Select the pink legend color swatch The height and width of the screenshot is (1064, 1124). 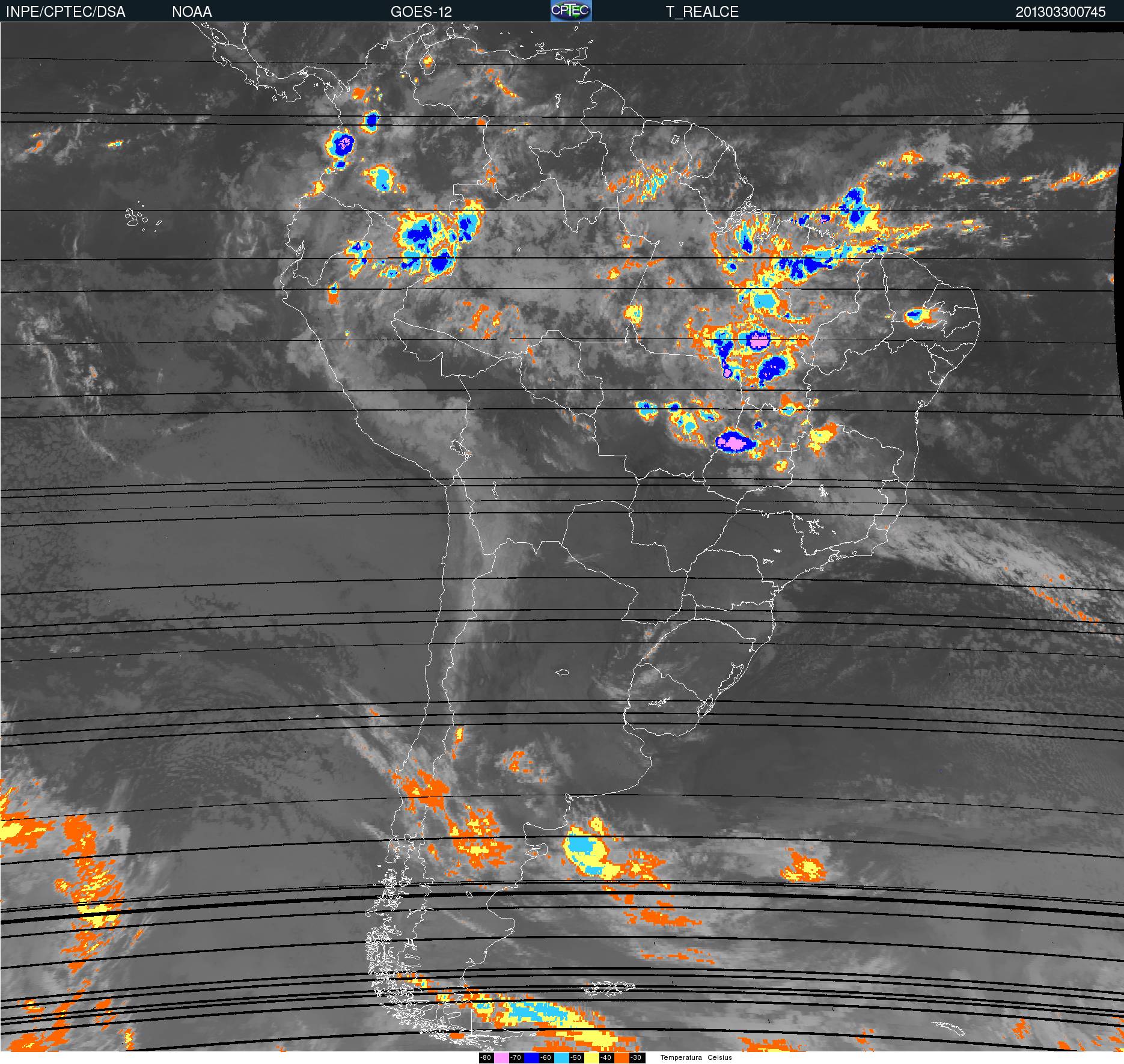point(501,1058)
